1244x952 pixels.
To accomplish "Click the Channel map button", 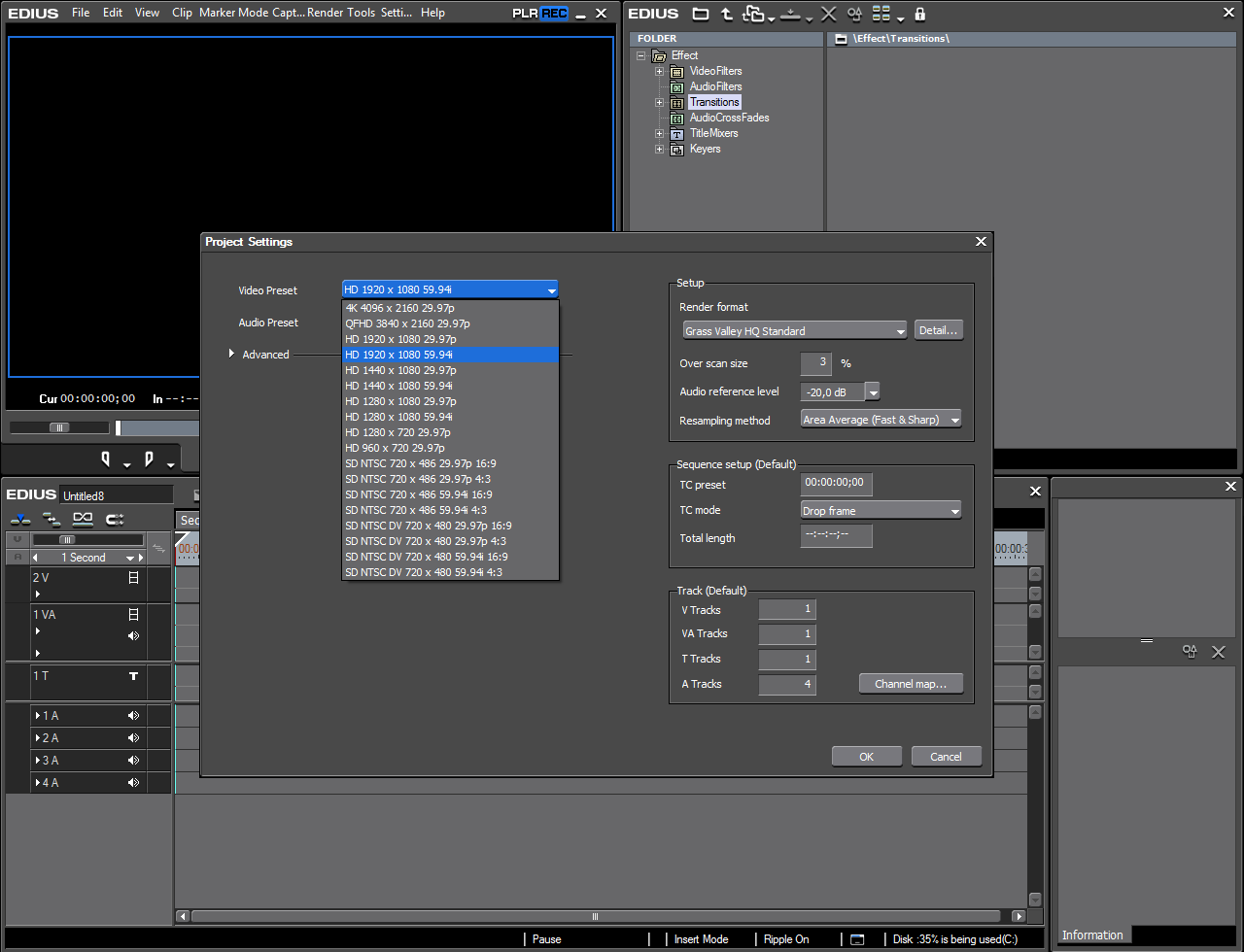I will pos(911,684).
